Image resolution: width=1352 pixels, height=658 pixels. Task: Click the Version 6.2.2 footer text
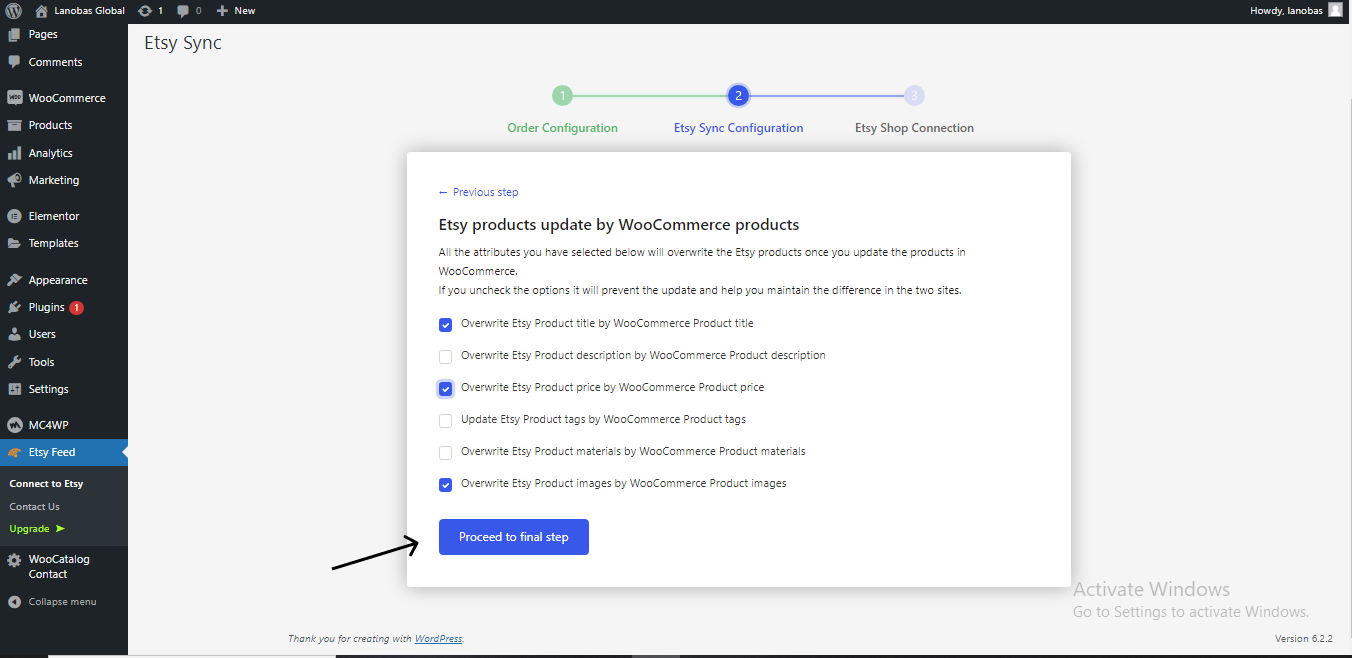[x=1305, y=638]
